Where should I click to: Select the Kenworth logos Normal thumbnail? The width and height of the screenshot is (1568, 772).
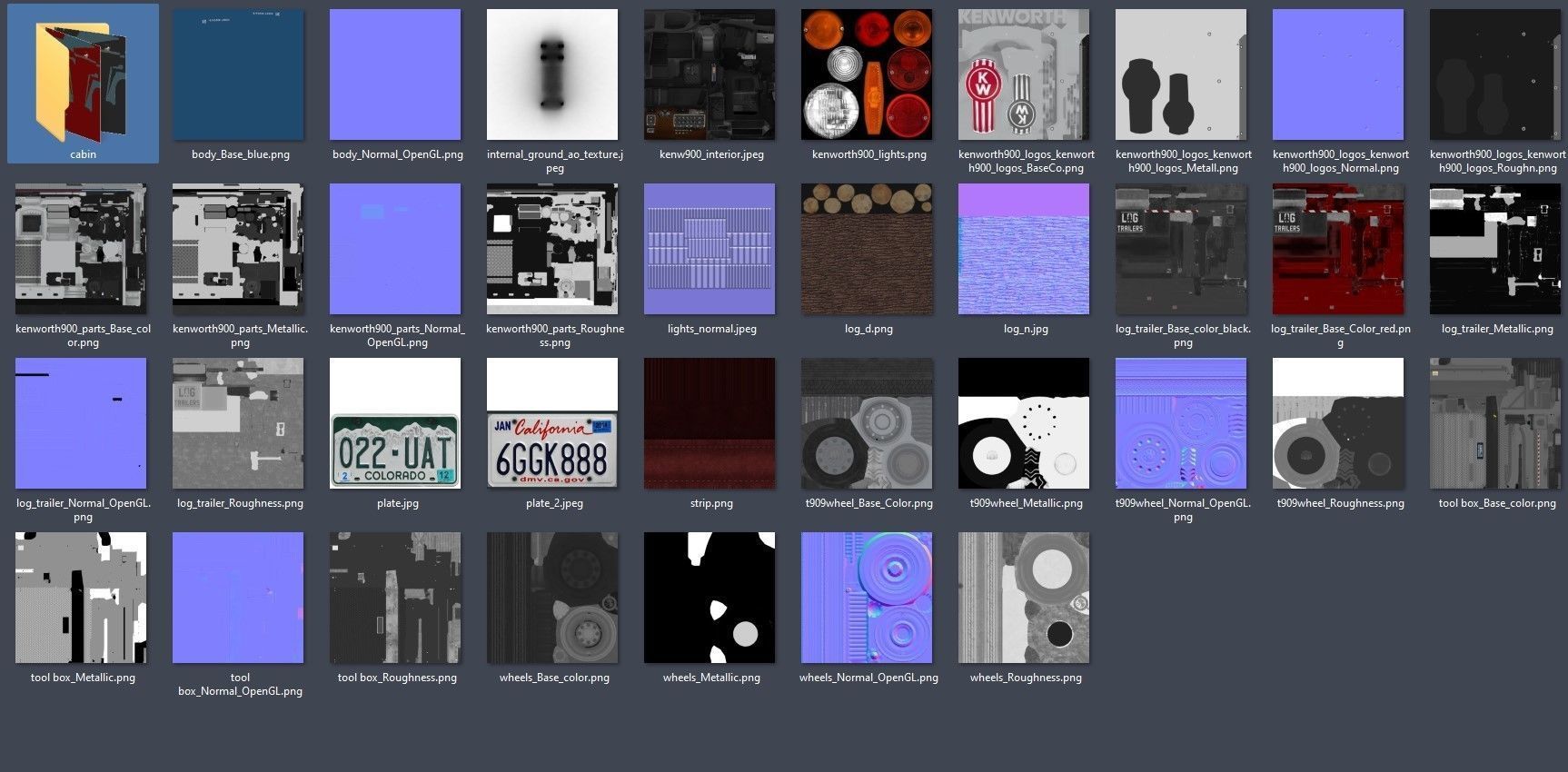[x=1338, y=74]
